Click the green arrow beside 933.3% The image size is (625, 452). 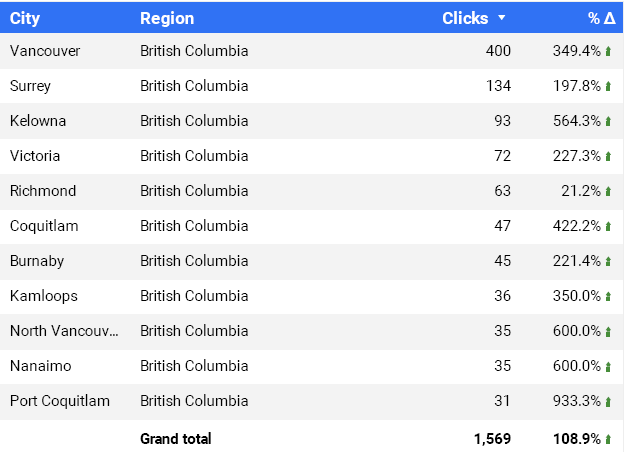coord(608,401)
